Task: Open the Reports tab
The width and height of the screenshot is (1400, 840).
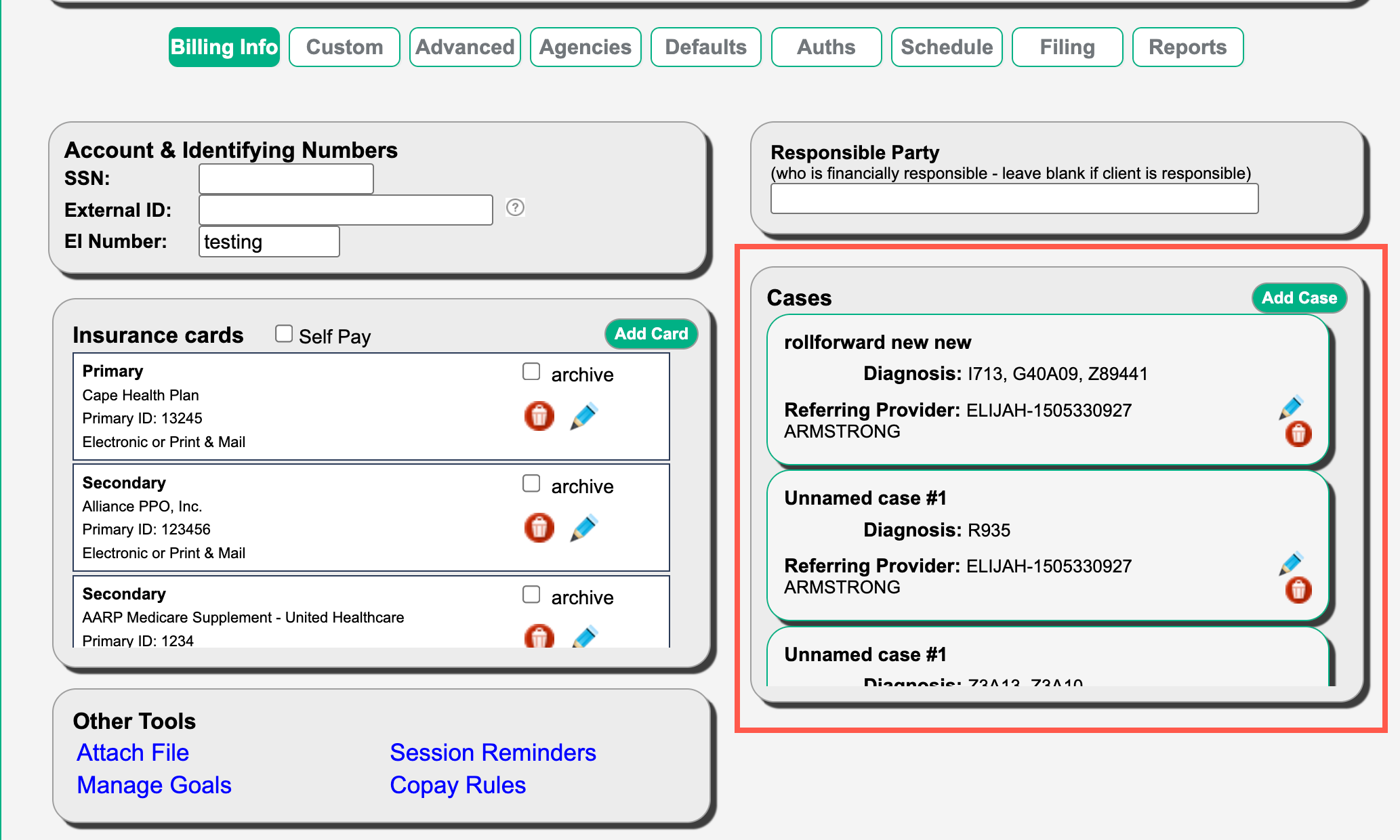Action: coord(1187,47)
